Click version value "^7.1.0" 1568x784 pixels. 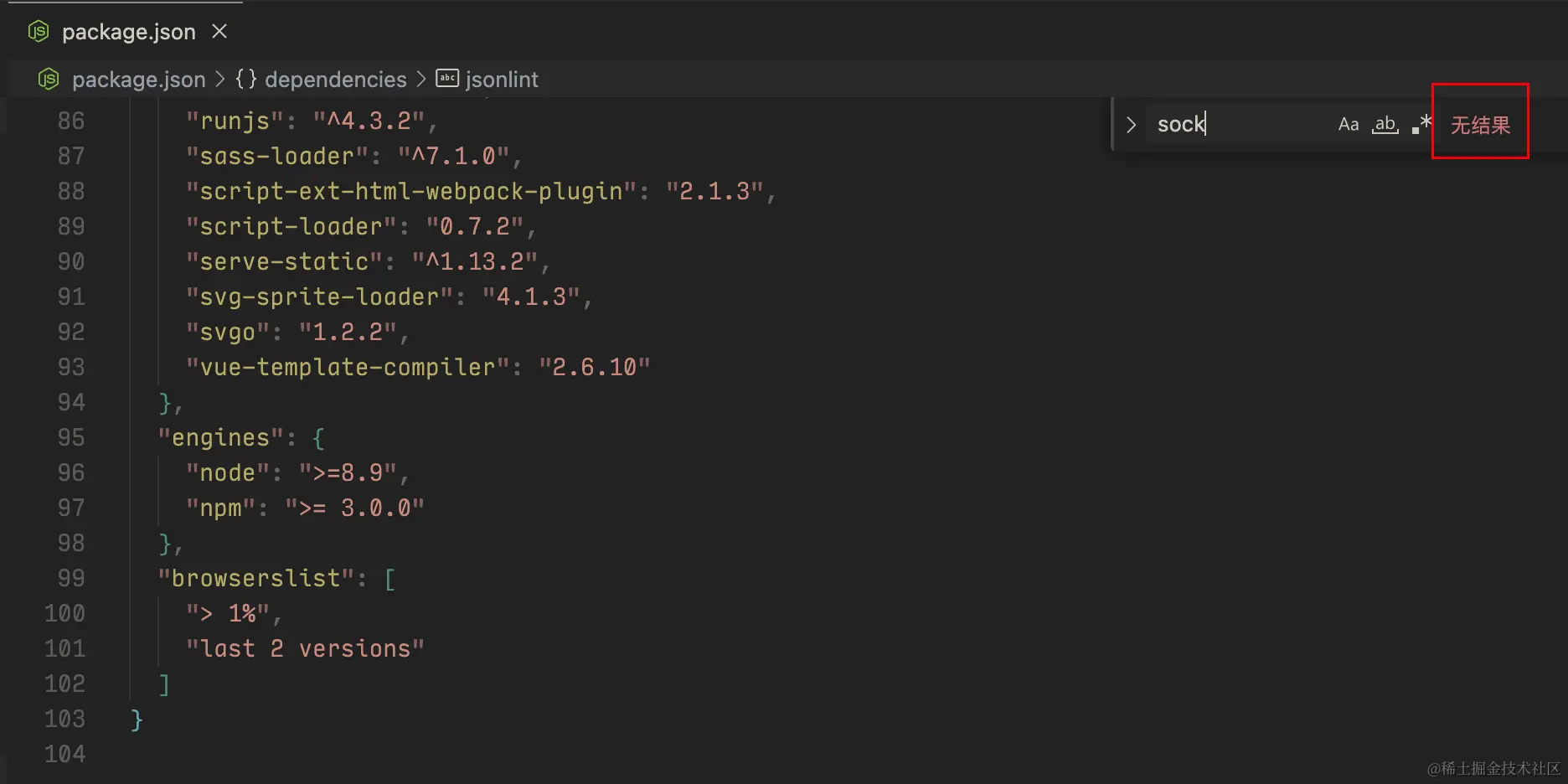453,157
